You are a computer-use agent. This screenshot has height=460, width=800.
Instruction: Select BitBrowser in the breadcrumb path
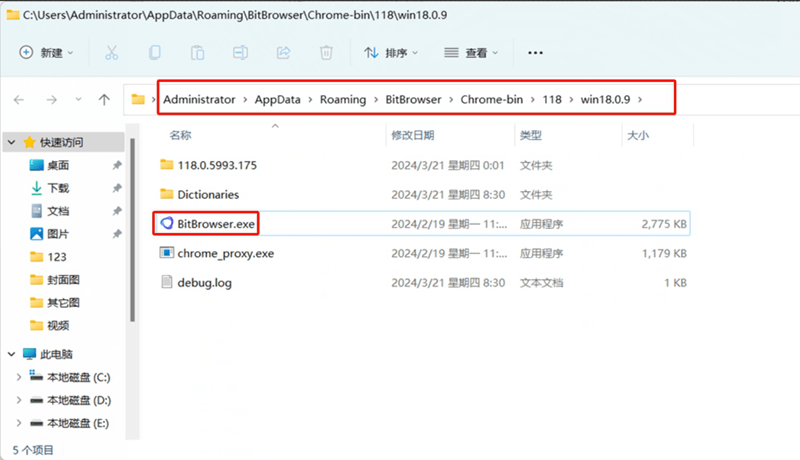(x=413, y=99)
